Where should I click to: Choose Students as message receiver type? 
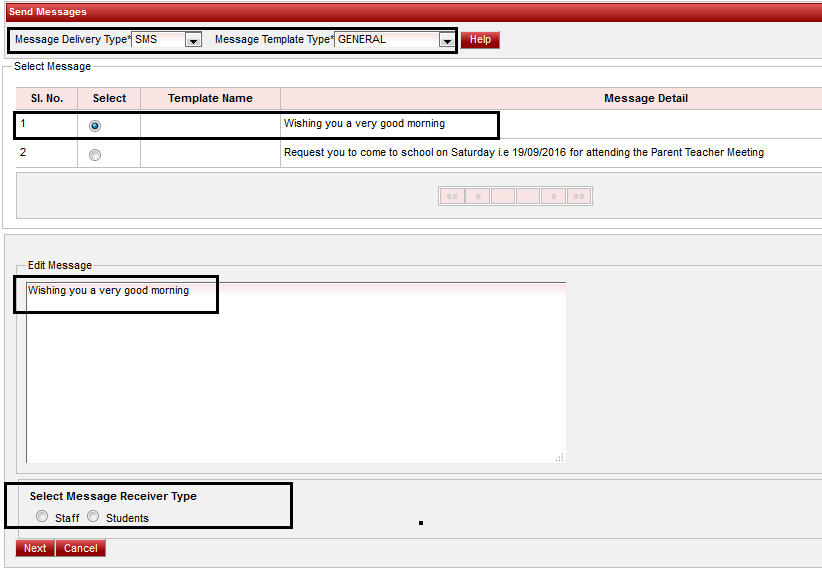click(x=93, y=517)
